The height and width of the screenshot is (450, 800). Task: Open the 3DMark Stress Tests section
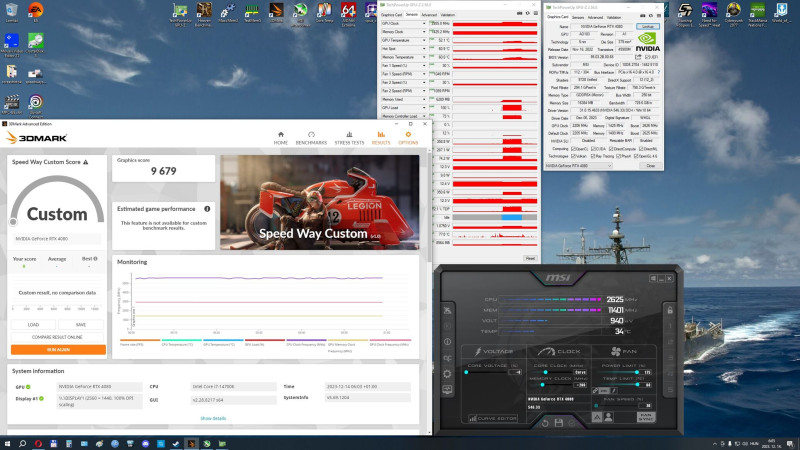pos(349,138)
